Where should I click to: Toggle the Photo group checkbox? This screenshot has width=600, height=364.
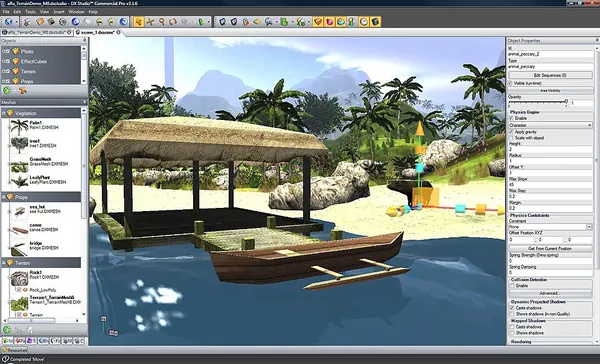point(8,51)
